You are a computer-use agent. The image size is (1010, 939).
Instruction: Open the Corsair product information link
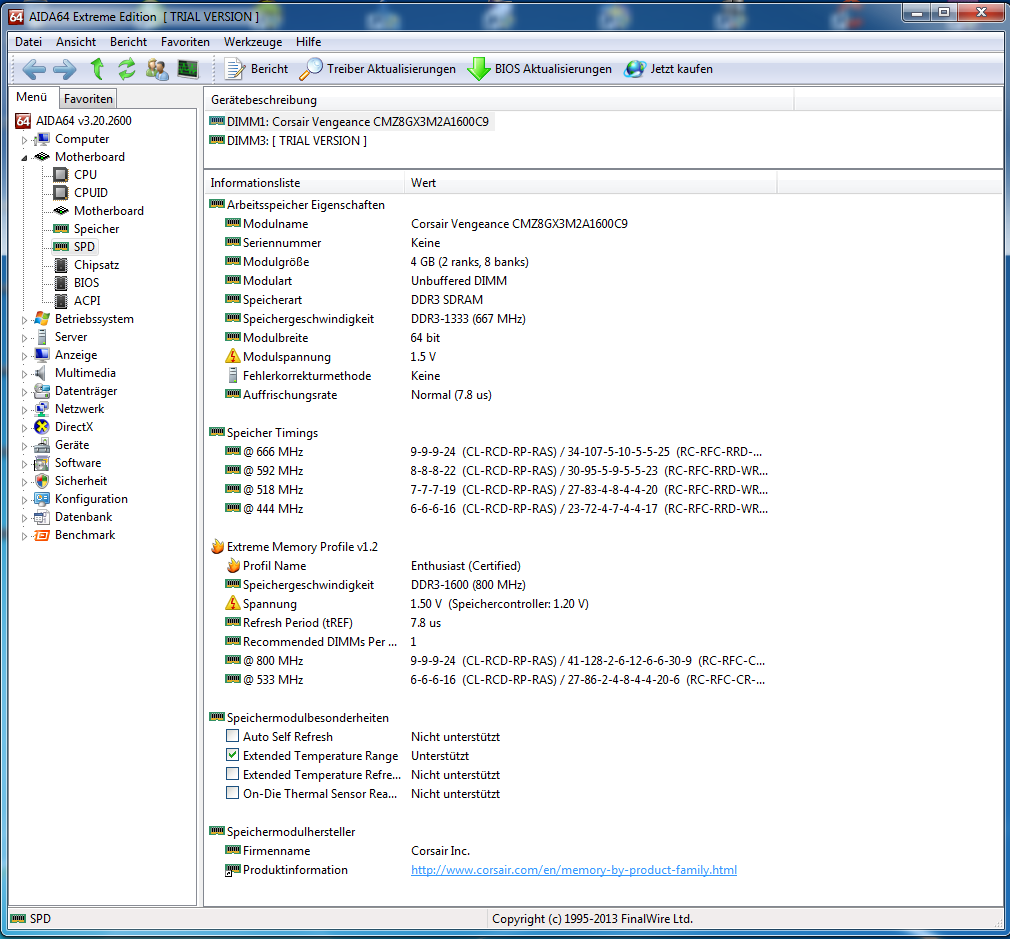click(x=574, y=870)
